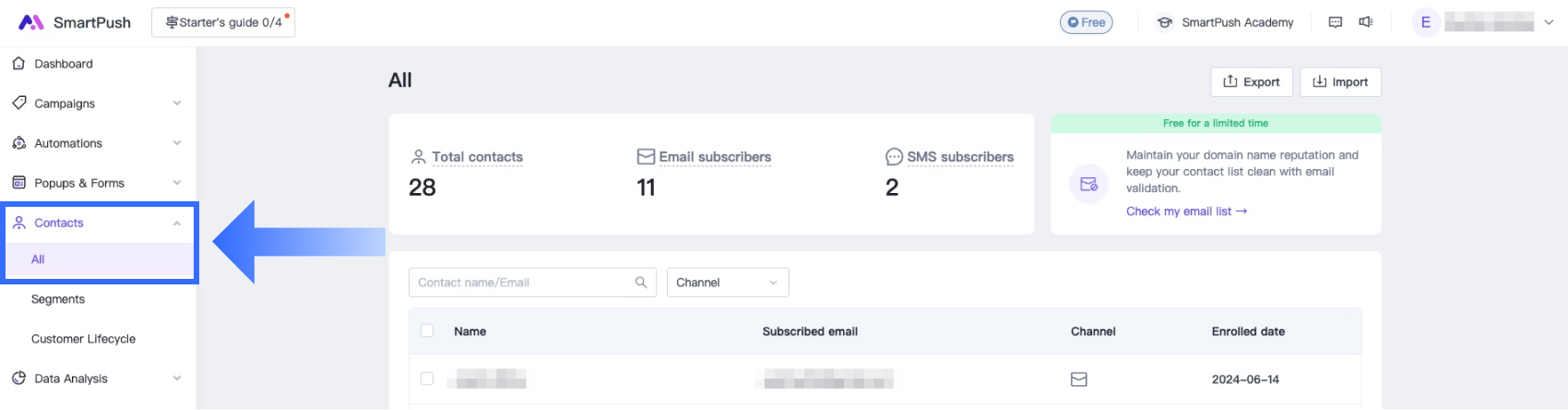Open the Channel filter dropdown
The height and width of the screenshot is (410, 1568).
point(727,283)
